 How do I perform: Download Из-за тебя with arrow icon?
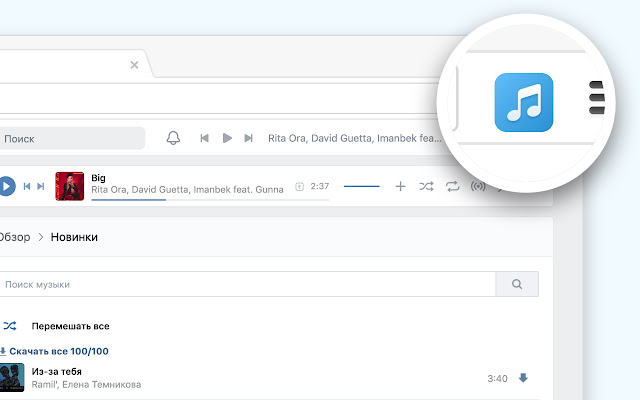coord(523,378)
